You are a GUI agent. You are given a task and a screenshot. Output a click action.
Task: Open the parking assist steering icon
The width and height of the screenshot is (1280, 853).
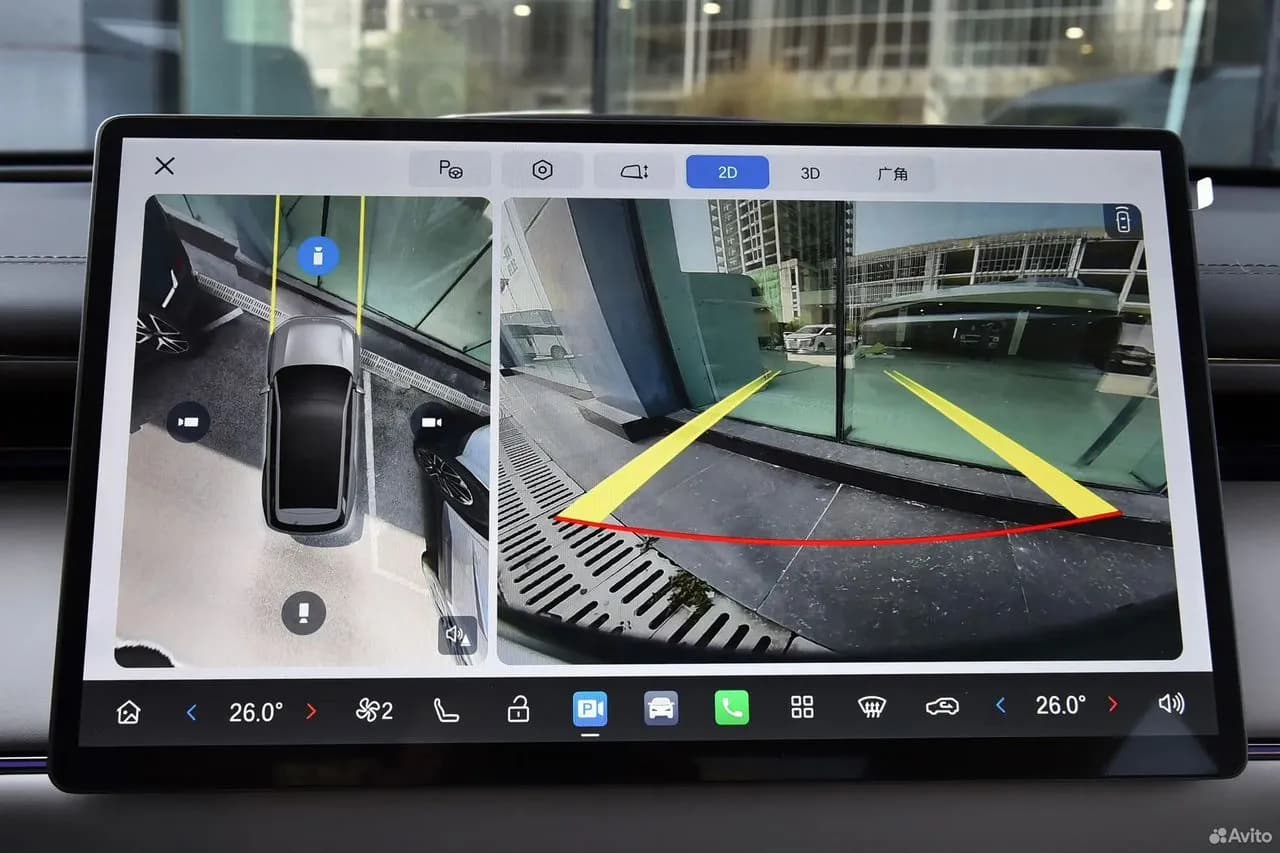[450, 170]
